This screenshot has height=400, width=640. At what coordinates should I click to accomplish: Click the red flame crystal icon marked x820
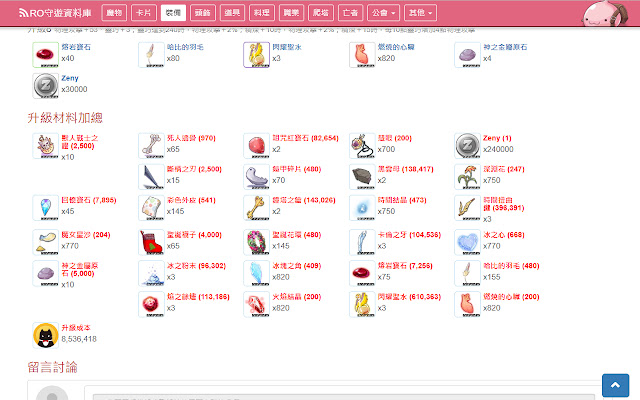click(x=256, y=304)
